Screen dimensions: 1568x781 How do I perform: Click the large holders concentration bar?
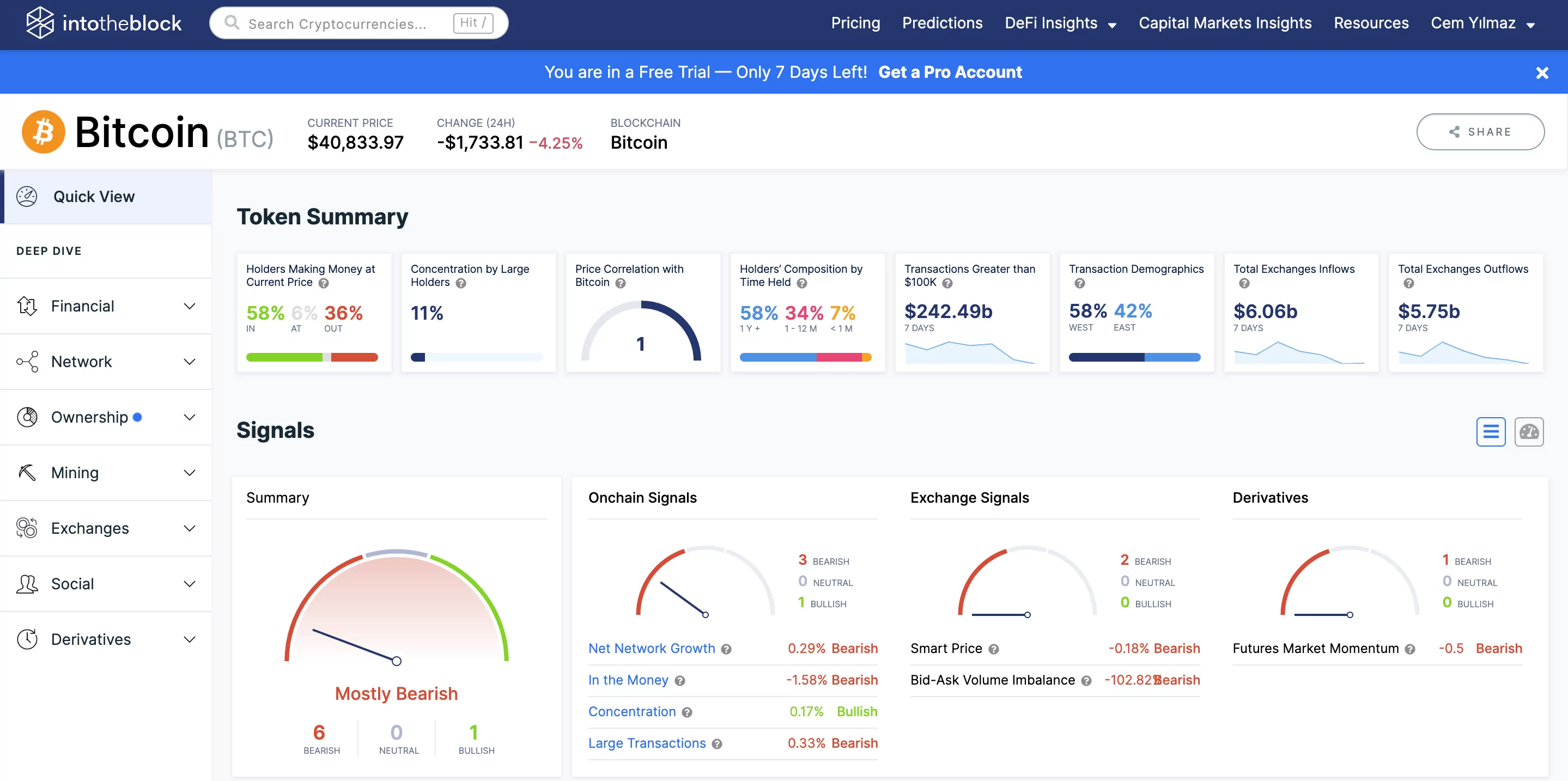(x=476, y=357)
